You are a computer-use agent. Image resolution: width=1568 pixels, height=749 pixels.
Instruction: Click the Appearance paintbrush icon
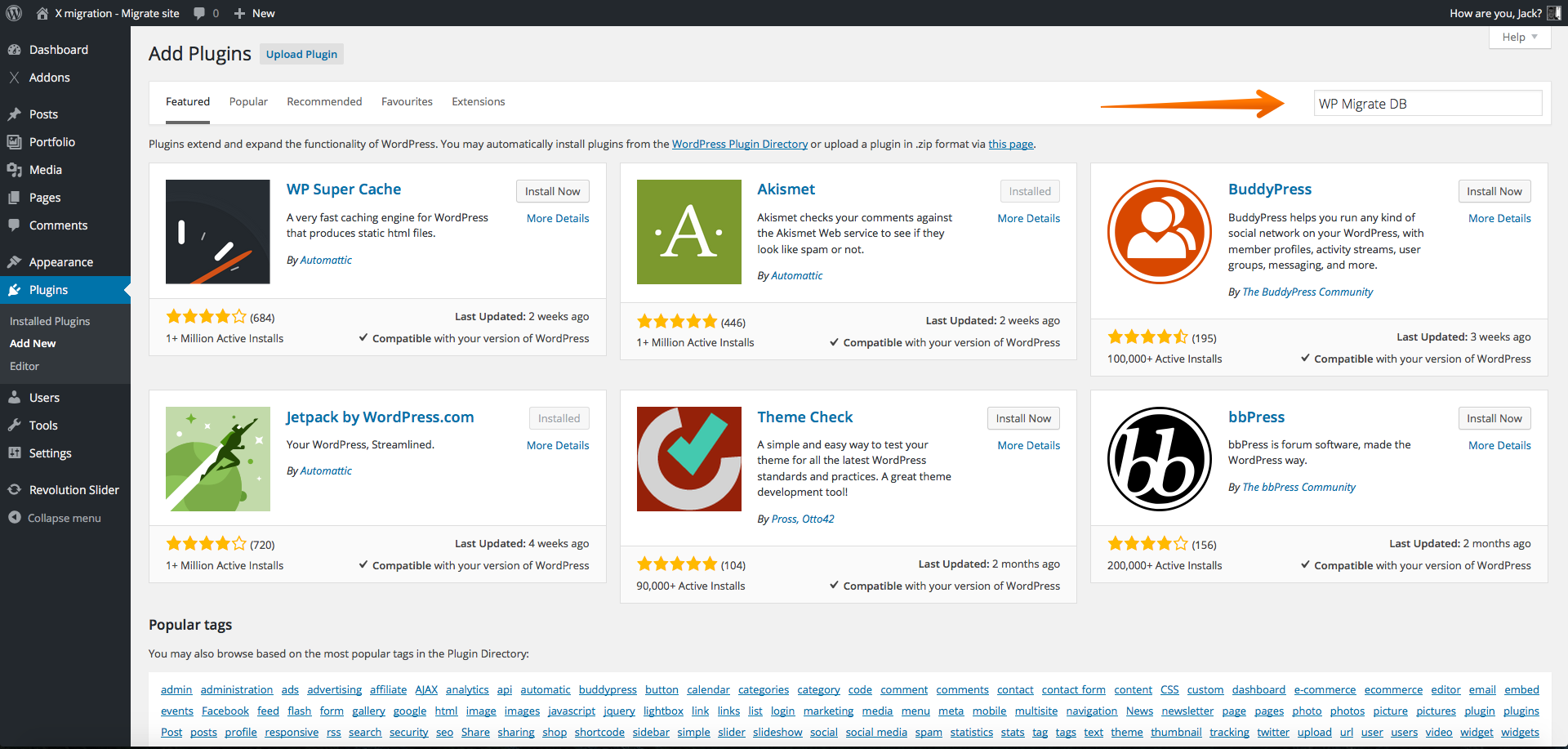14,262
